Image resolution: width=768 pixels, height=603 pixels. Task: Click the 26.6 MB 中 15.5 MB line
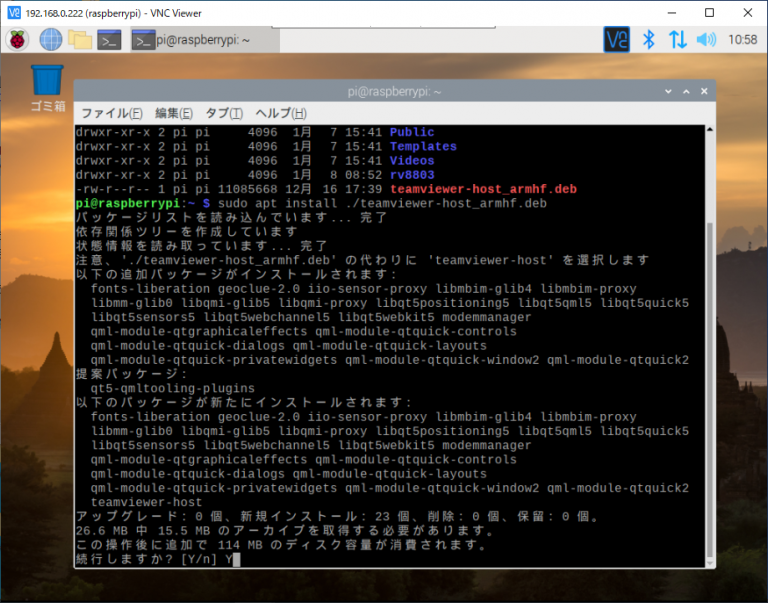pyautogui.click(x=285, y=531)
